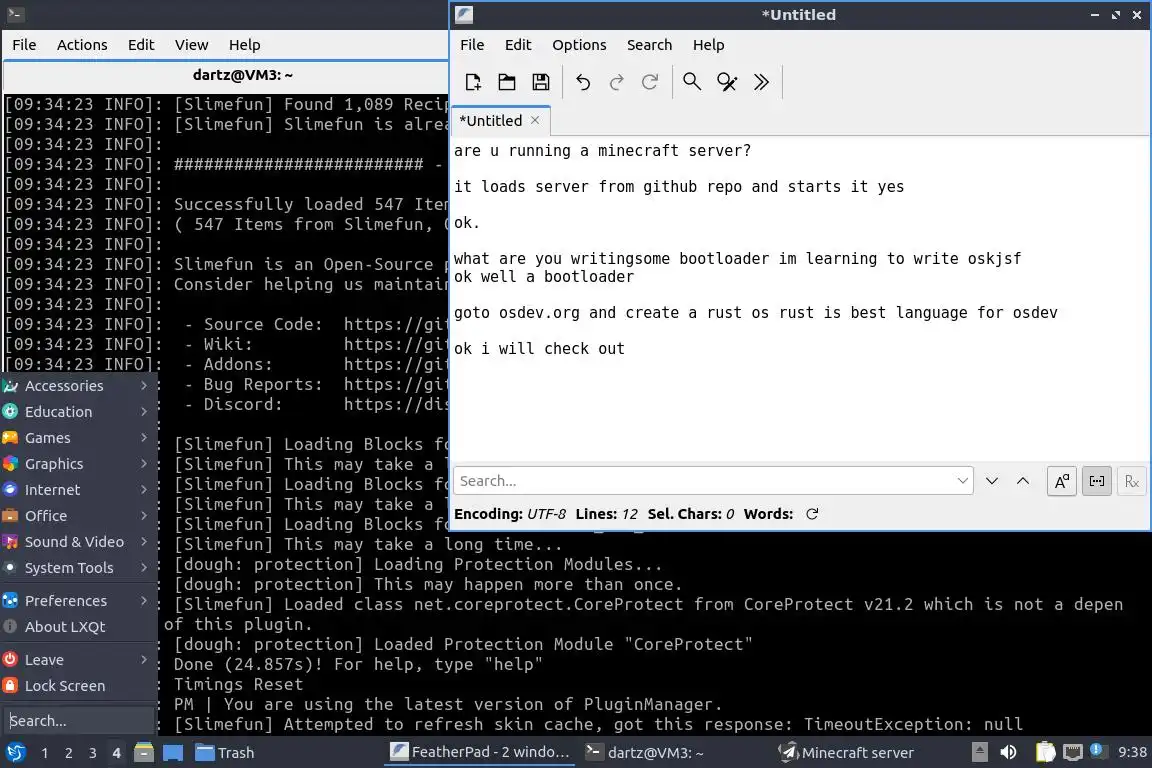This screenshot has width=1152, height=768.
Task: Click the LXQt start menu button
Action: [15, 753]
